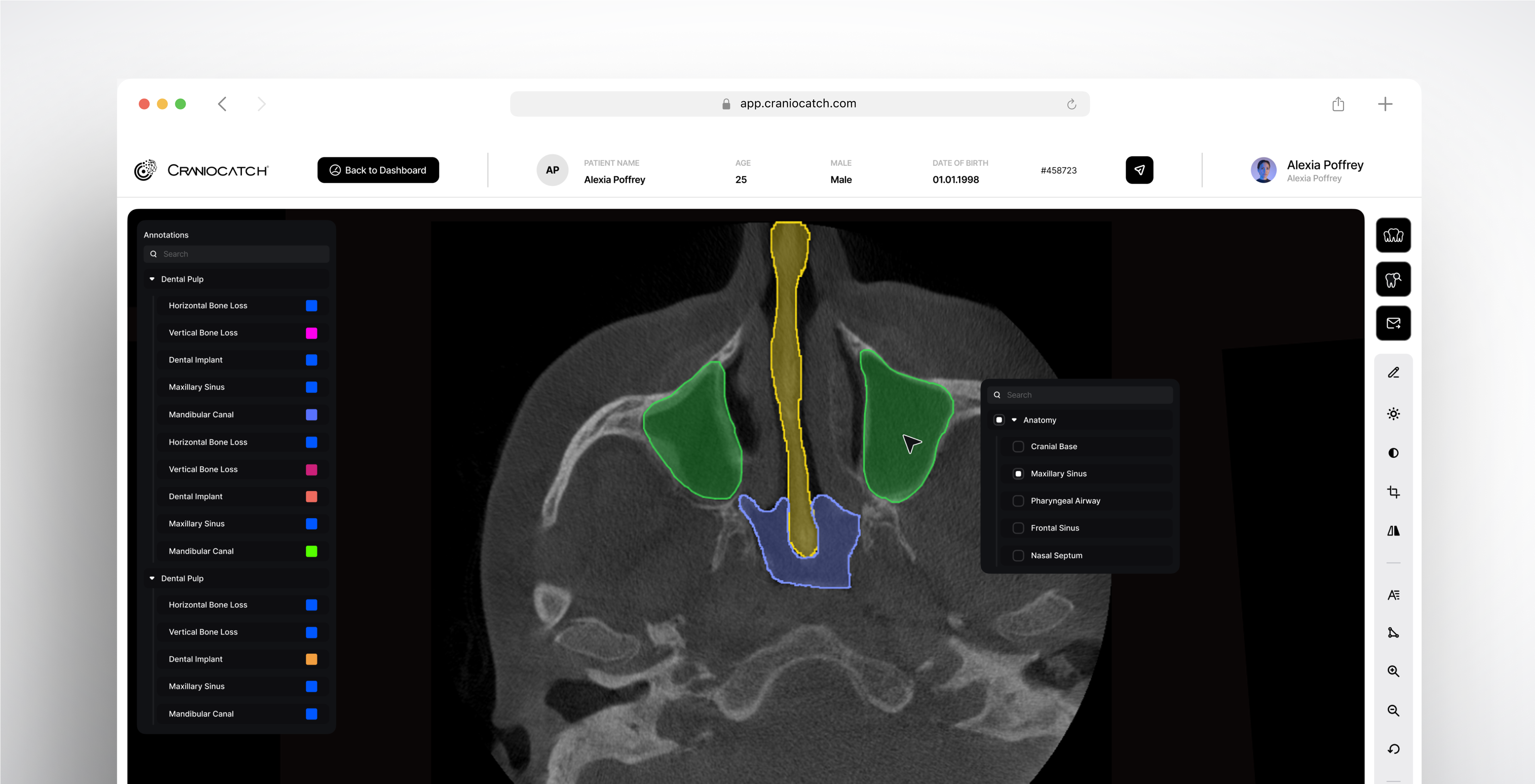The image size is (1535, 784).
Task: Click the zoom out magnifier
Action: pos(1393,710)
